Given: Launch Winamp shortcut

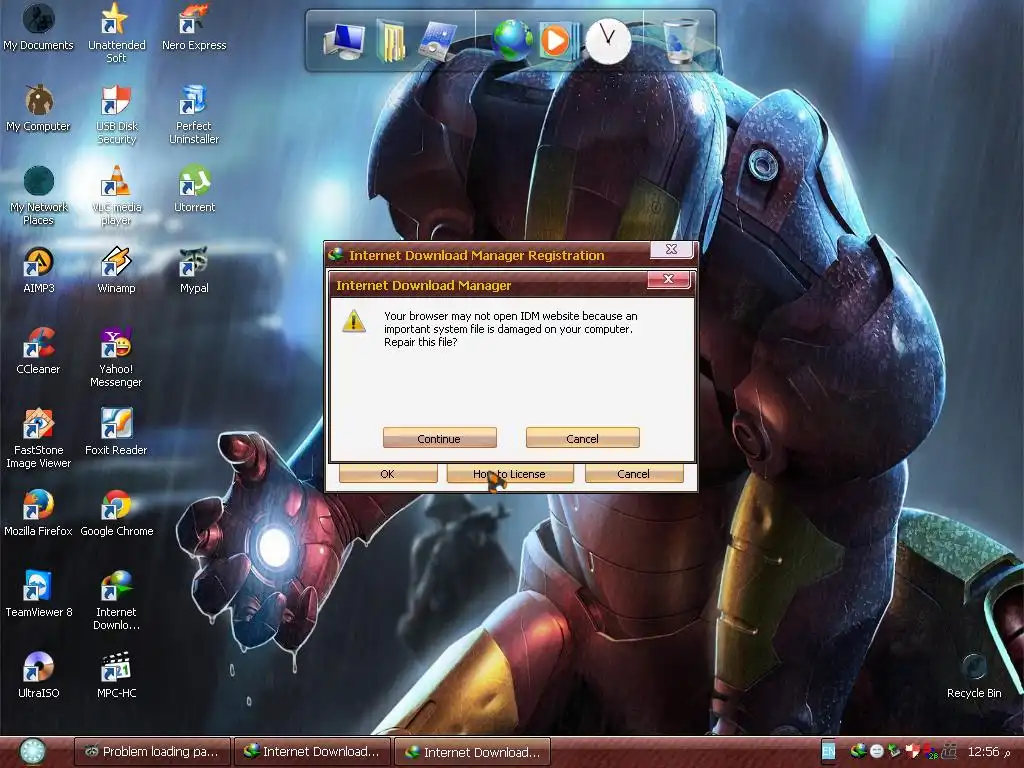Looking at the screenshot, I should (x=116, y=270).
